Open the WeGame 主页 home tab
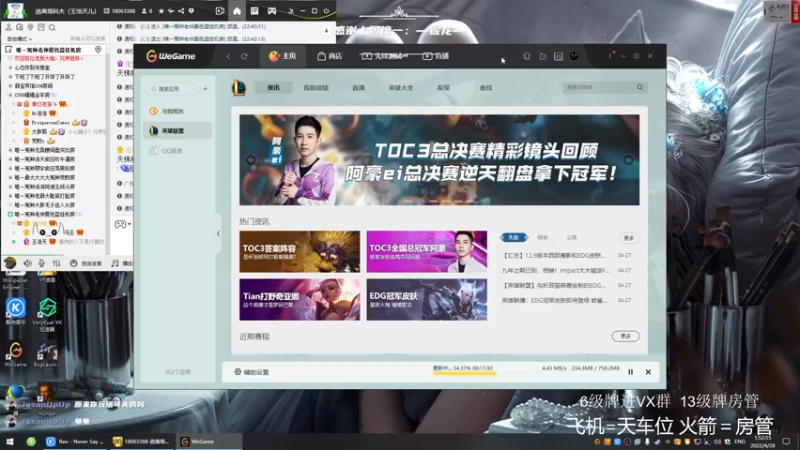This screenshot has height=450, width=800. click(283, 56)
